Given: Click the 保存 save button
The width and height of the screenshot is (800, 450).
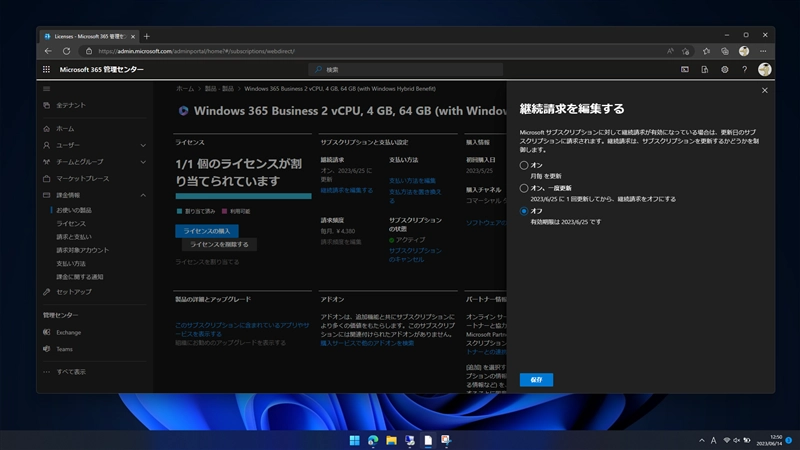Looking at the screenshot, I should click(536, 380).
